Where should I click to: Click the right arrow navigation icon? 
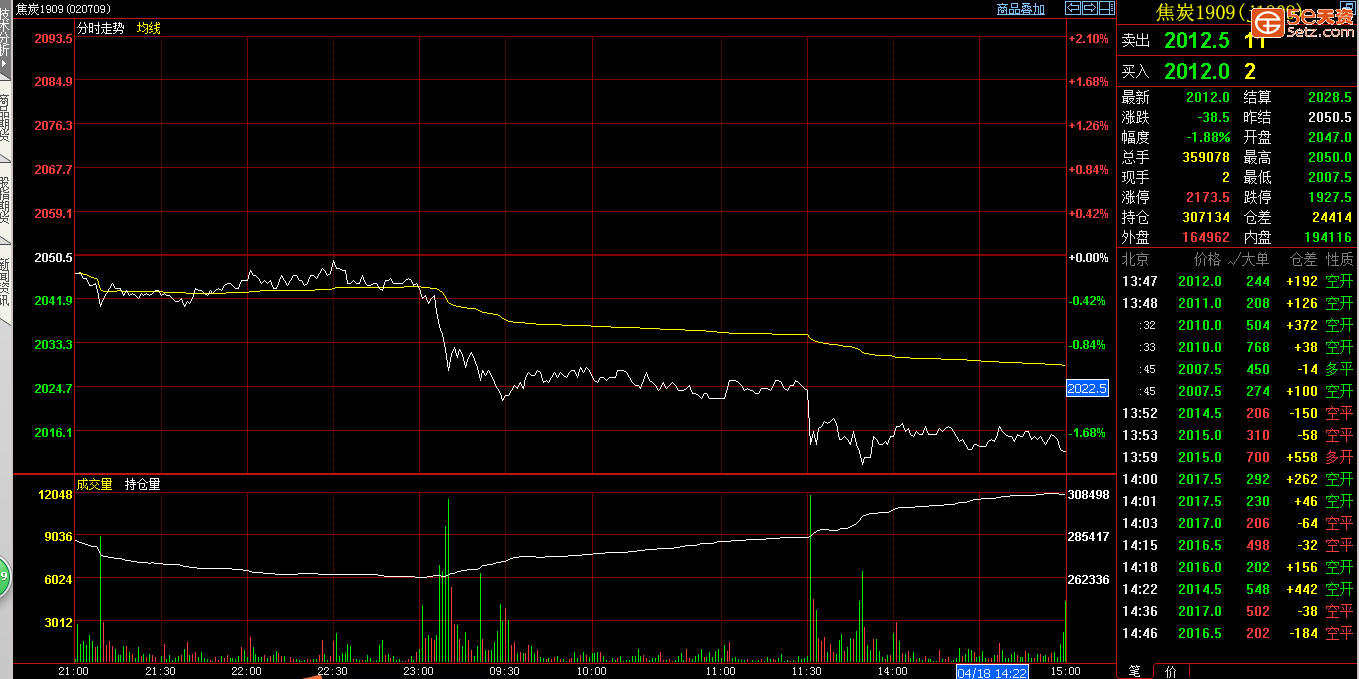tap(1089, 8)
